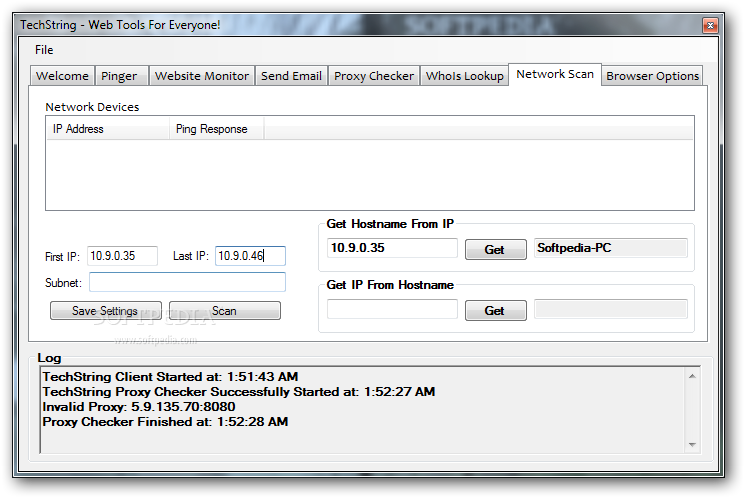The image size is (745, 498).
Task: Click the empty IP result field
Action: [x=611, y=309]
